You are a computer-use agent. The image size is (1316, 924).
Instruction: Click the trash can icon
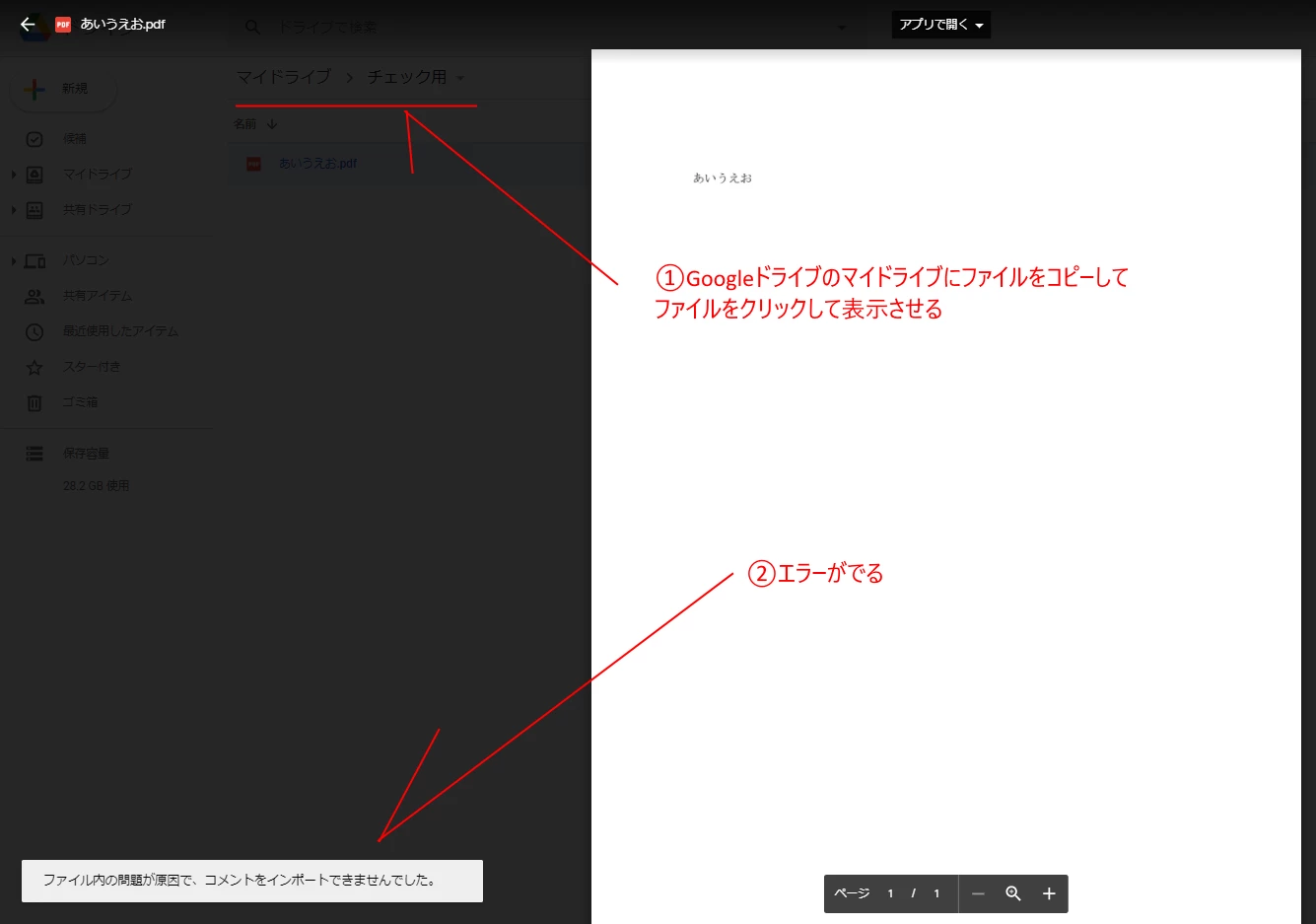[35, 402]
